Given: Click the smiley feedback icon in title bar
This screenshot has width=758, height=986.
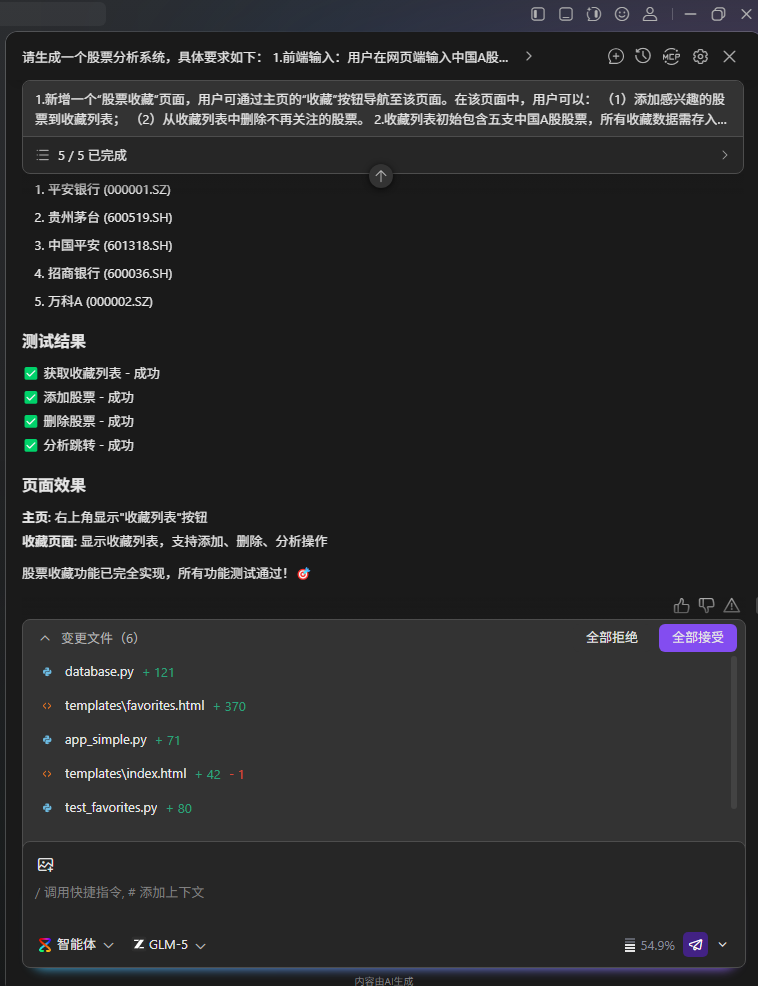Looking at the screenshot, I should pos(622,14).
